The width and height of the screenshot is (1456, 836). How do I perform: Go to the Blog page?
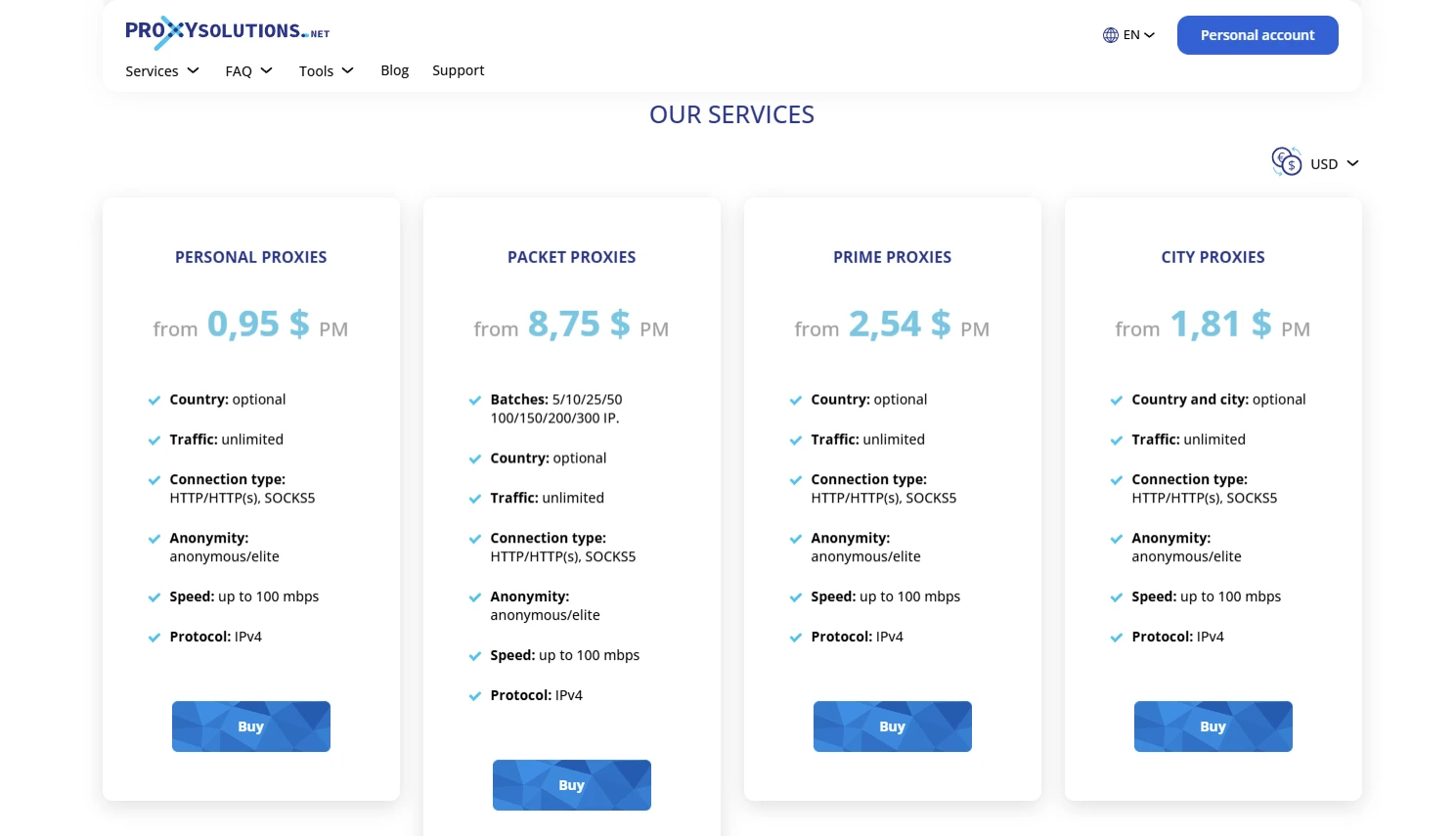click(x=395, y=70)
